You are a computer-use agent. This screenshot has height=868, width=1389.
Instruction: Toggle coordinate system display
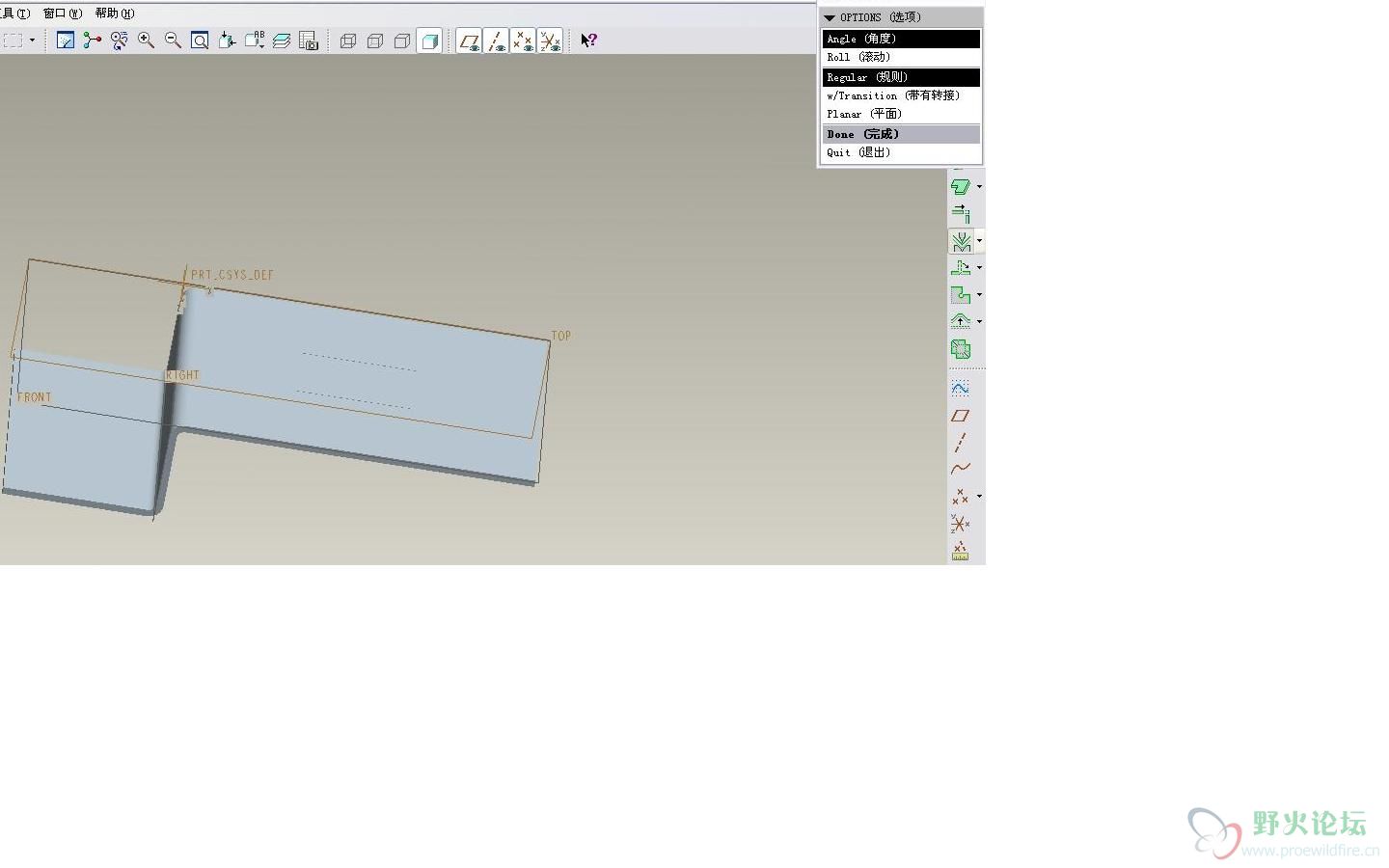[550, 41]
